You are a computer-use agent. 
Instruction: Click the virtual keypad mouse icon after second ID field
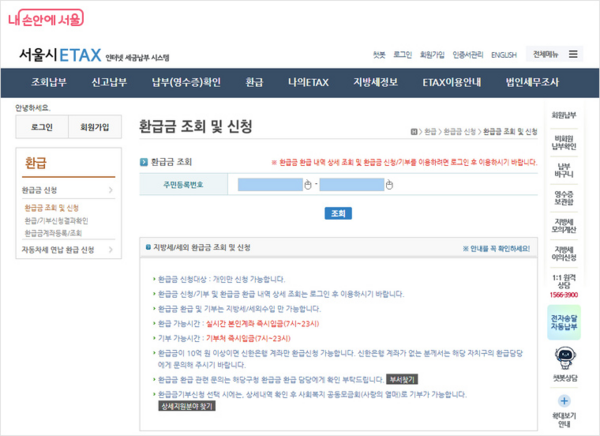[x=389, y=185]
